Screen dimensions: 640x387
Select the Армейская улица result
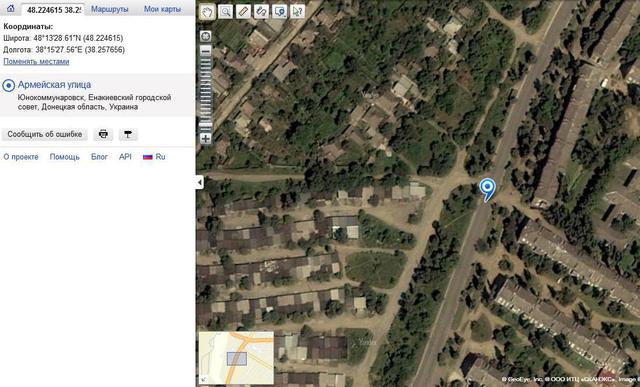pos(54,85)
